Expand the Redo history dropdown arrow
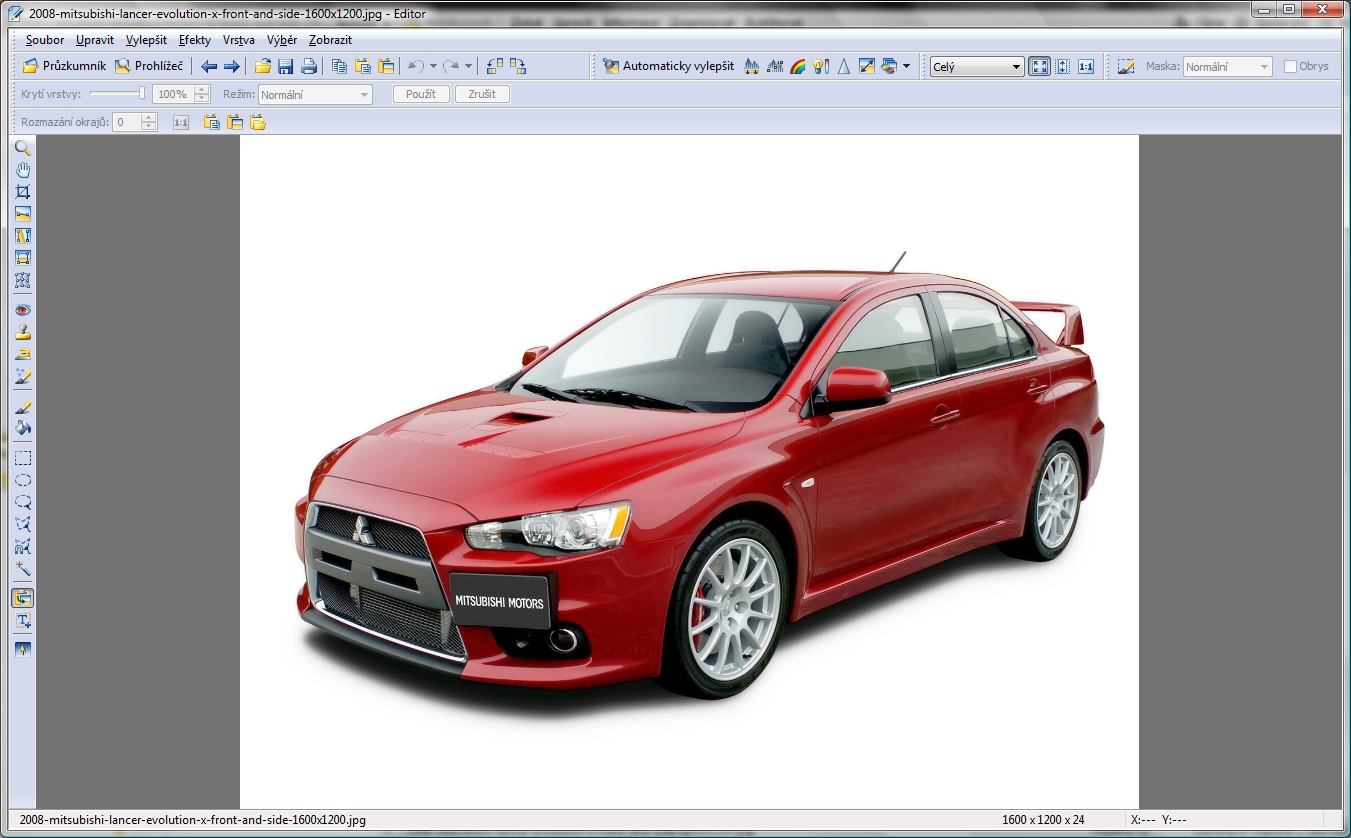Viewport: 1351px width, 838px height. (x=468, y=67)
